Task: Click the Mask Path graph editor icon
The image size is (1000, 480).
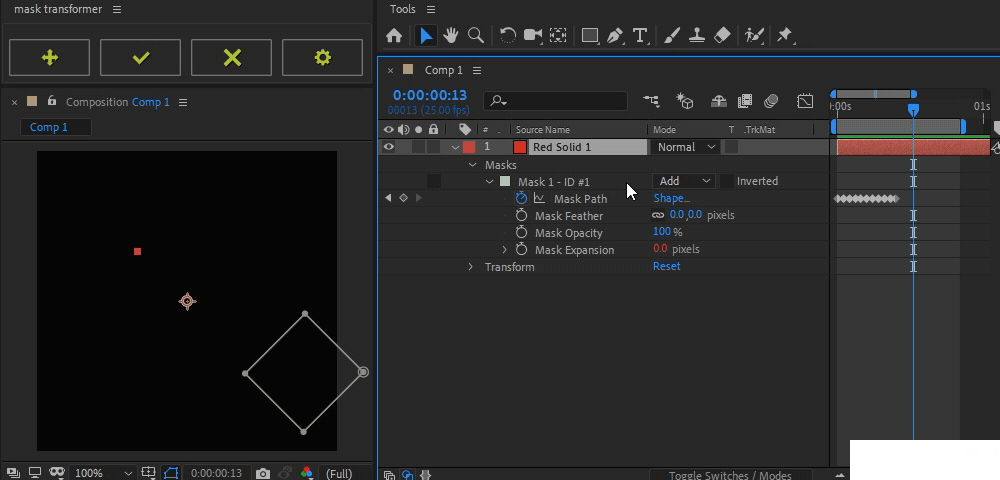Action: 540,198
